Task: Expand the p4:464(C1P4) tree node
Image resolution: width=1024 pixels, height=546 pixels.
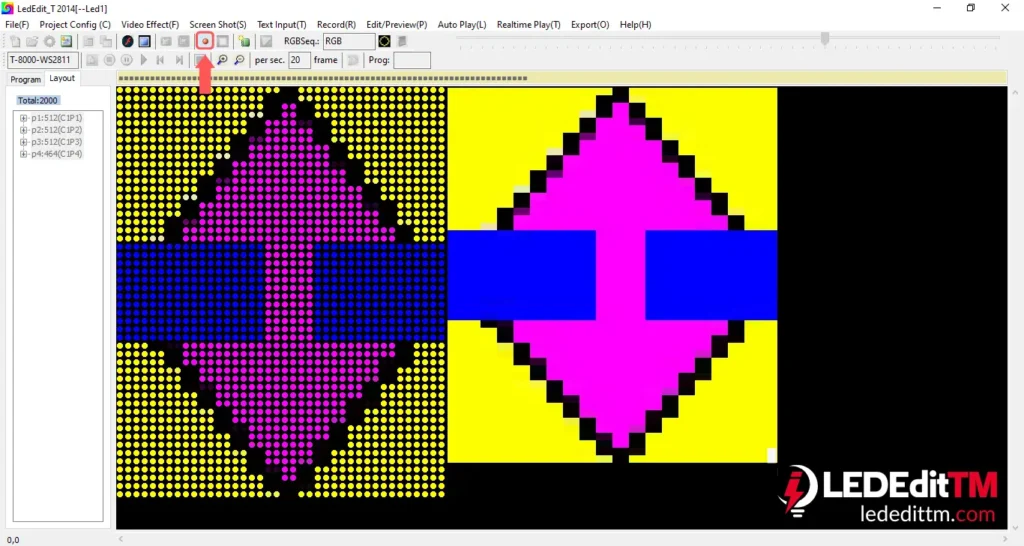Action: pyautogui.click(x=23, y=154)
